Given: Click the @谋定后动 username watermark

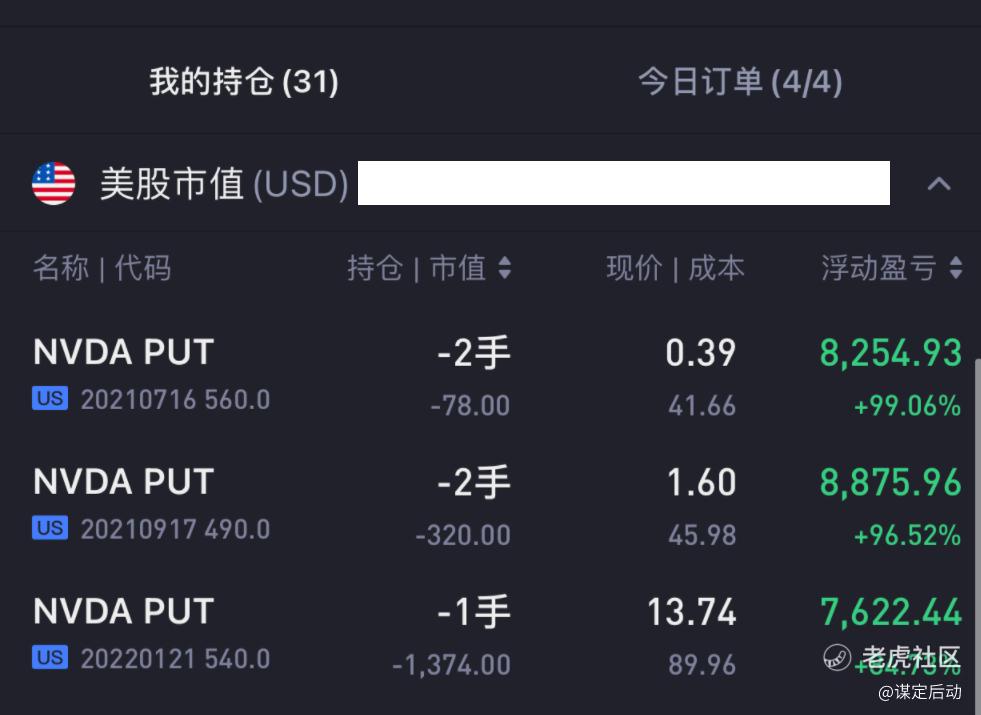Looking at the screenshot, I should pyautogui.click(x=920, y=692).
